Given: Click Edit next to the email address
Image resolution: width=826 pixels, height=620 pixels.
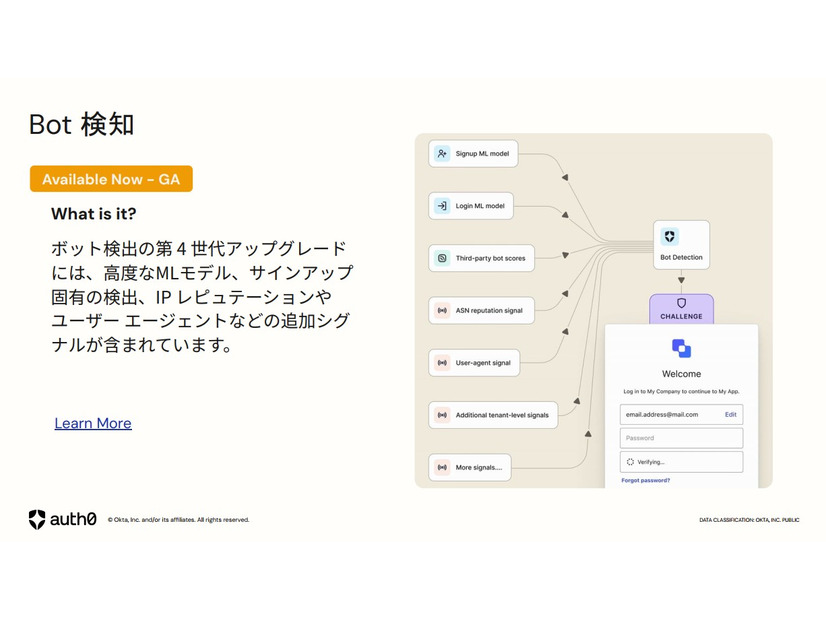Looking at the screenshot, I should pos(730,415).
